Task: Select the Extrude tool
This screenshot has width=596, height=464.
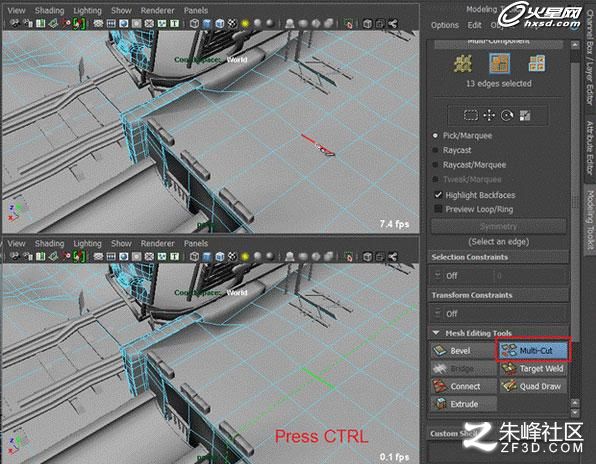Action: (x=464, y=404)
